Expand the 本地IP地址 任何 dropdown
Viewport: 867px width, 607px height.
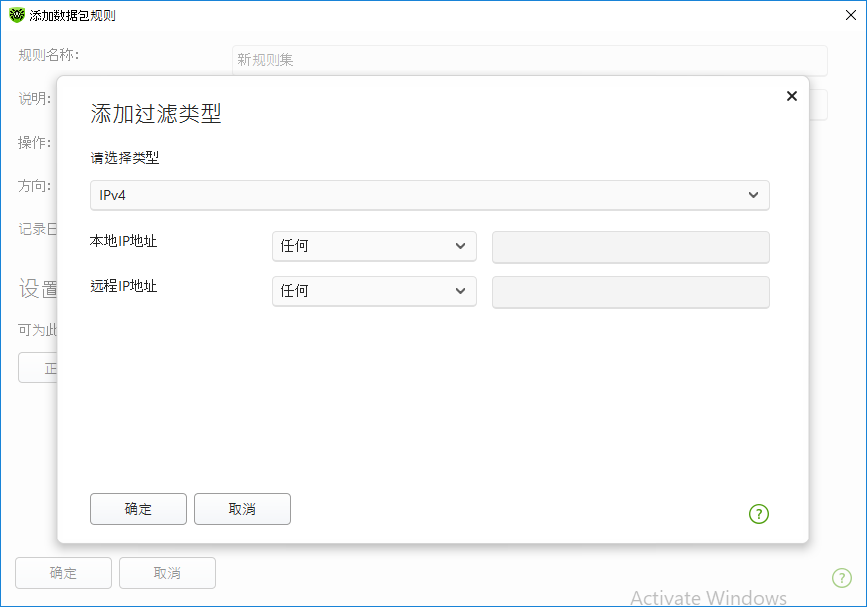(373, 246)
